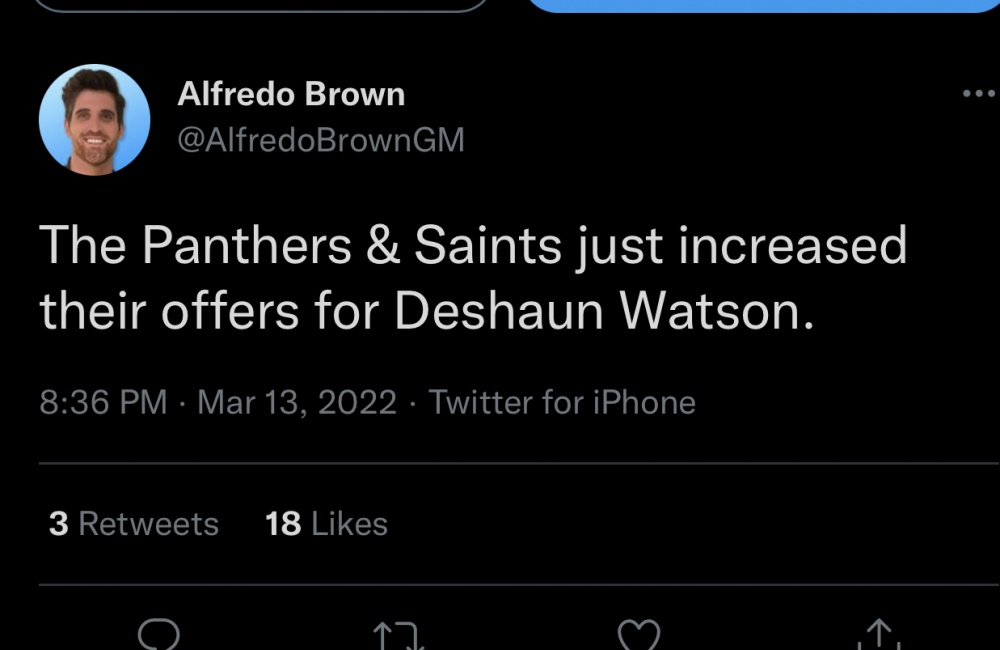Tap the share upload icon
The height and width of the screenshot is (650, 1000).
tap(878, 635)
